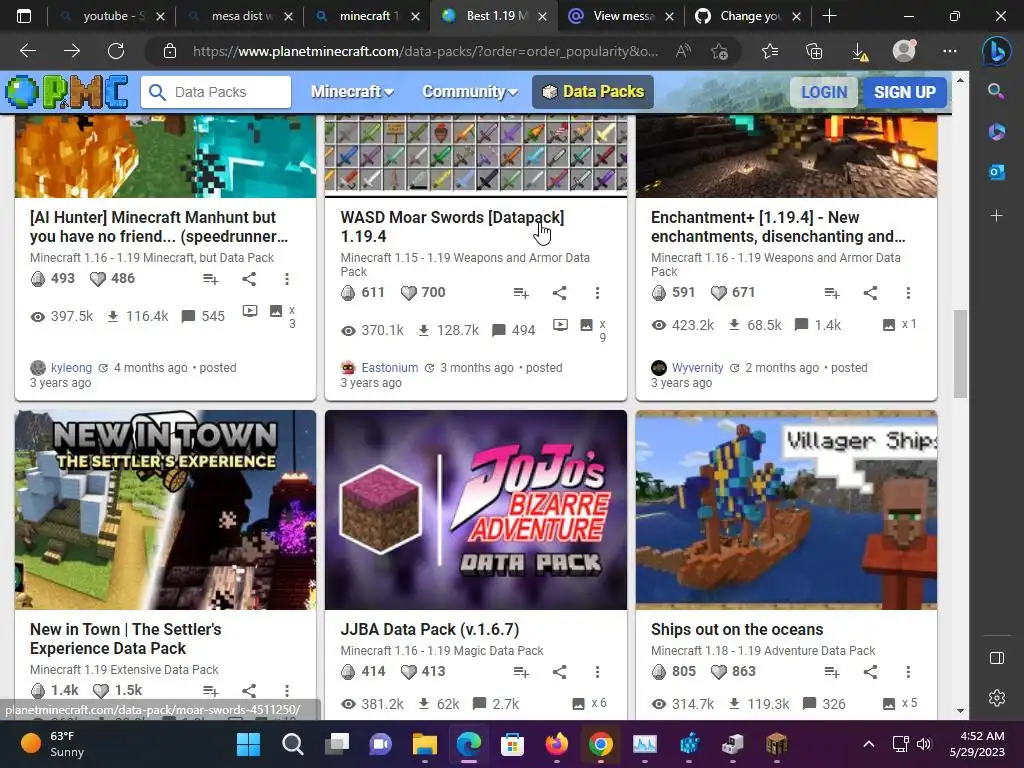Expand the Community dropdown menu
Image resolution: width=1024 pixels, height=768 pixels.
pos(470,92)
